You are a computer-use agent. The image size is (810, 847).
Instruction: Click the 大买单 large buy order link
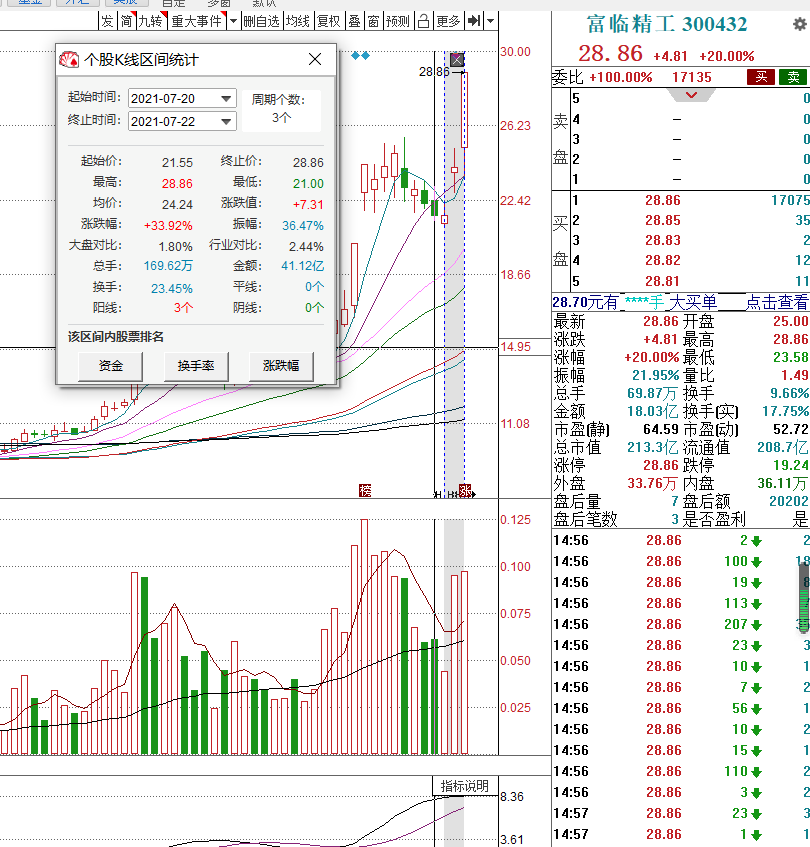(x=693, y=302)
